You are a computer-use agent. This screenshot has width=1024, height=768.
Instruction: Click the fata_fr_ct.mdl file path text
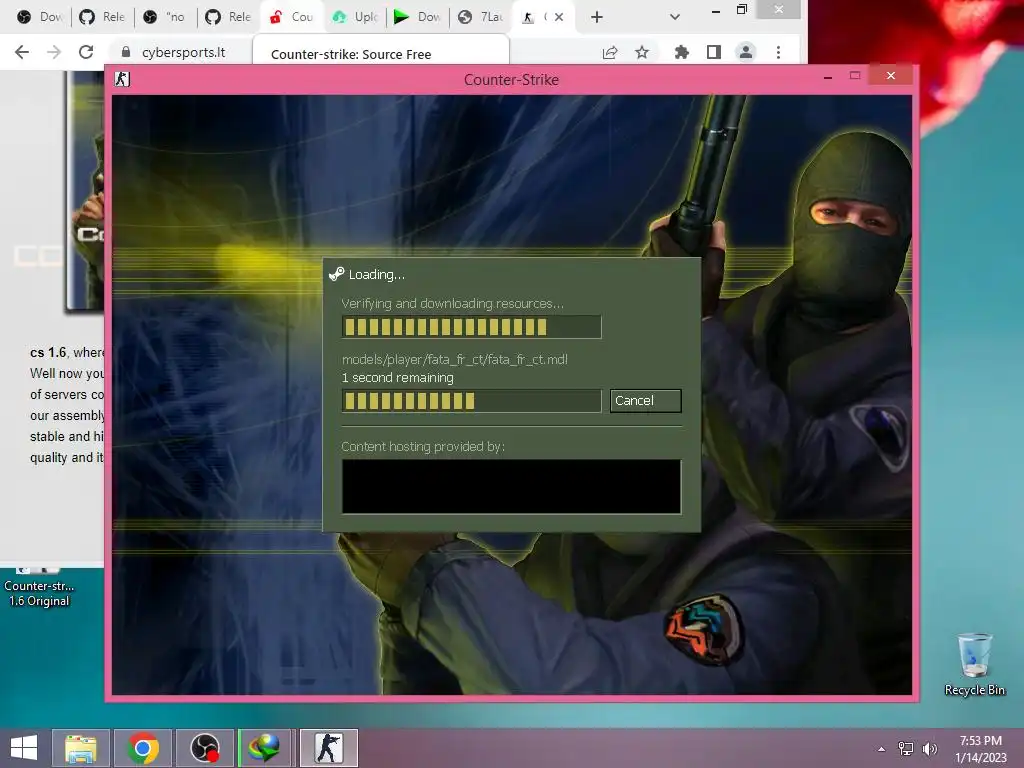coord(455,359)
